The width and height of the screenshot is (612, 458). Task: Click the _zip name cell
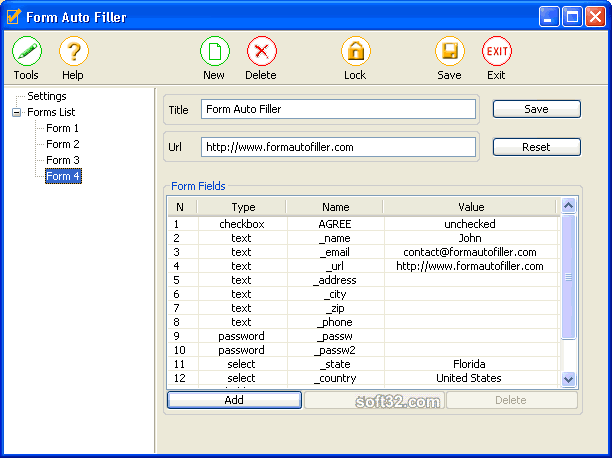coord(335,308)
